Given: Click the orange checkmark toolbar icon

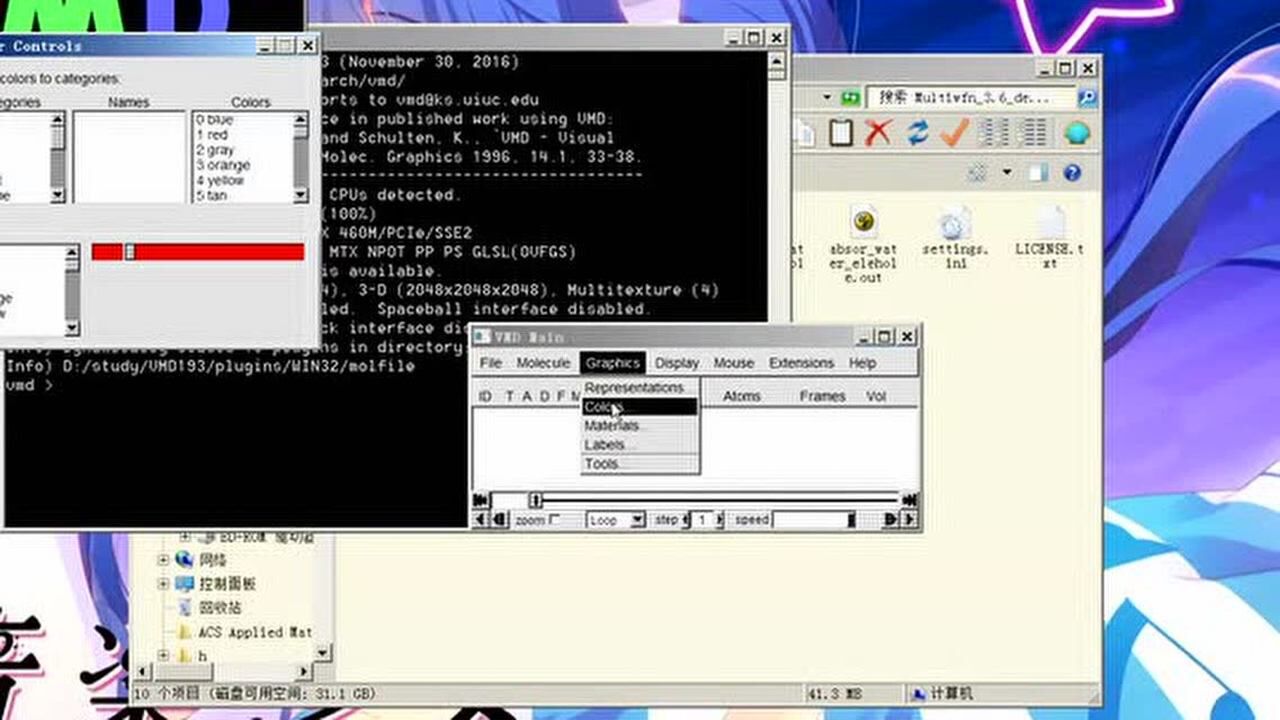Looking at the screenshot, I should pyautogui.click(x=955, y=133).
